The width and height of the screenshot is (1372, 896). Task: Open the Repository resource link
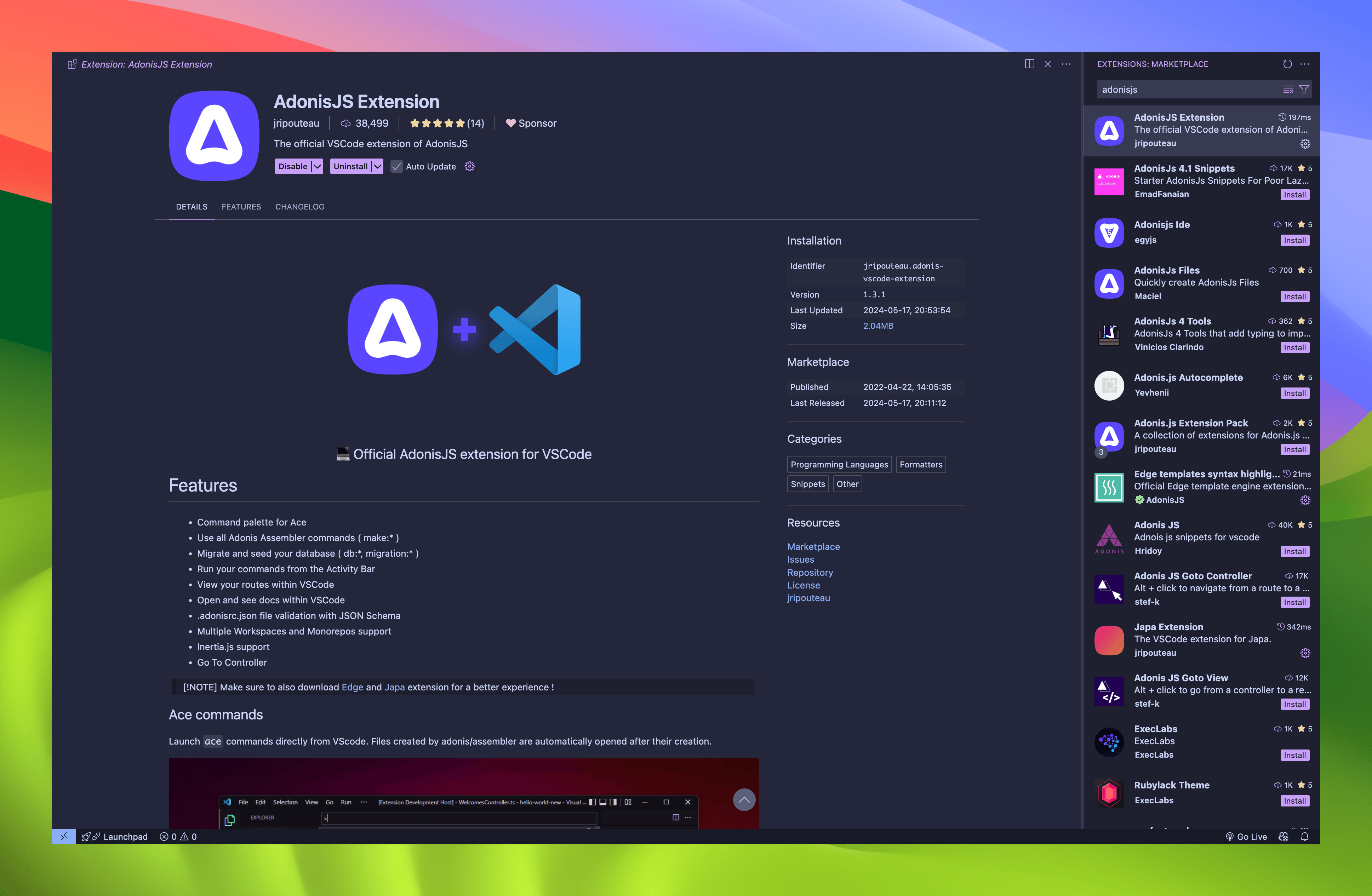point(810,573)
